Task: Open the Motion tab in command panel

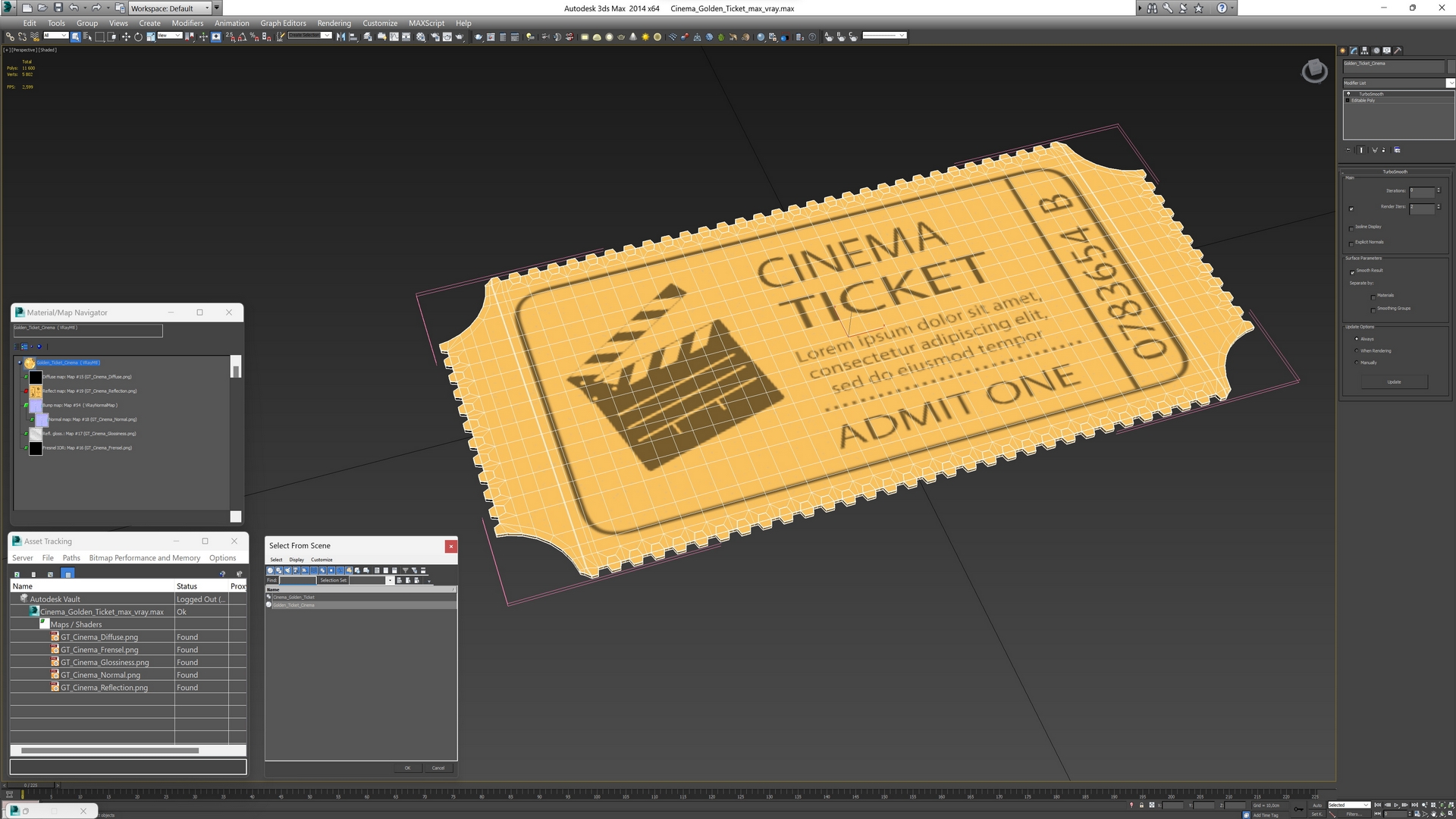Action: (x=1376, y=51)
